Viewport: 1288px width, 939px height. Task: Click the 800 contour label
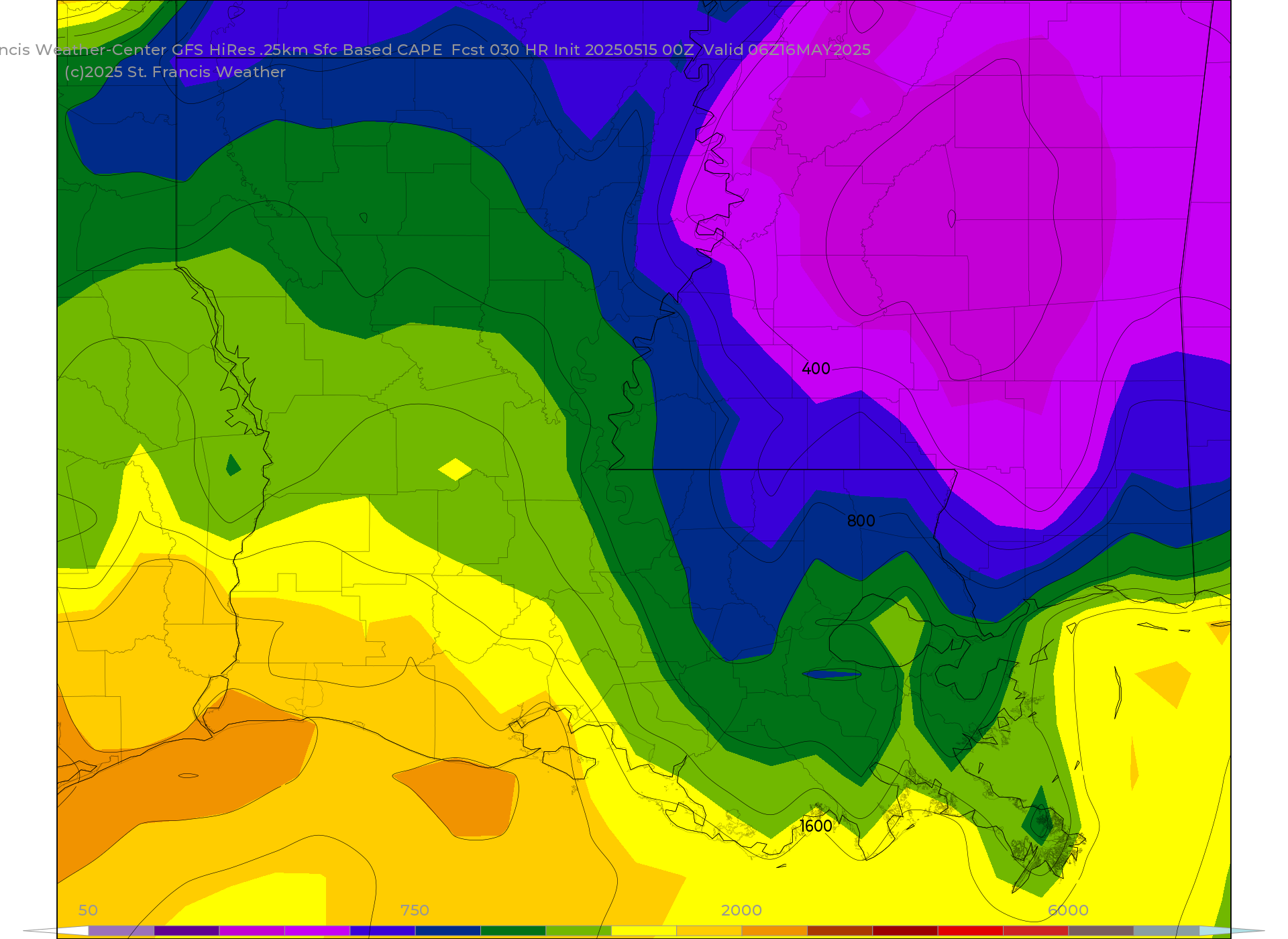(x=861, y=520)
